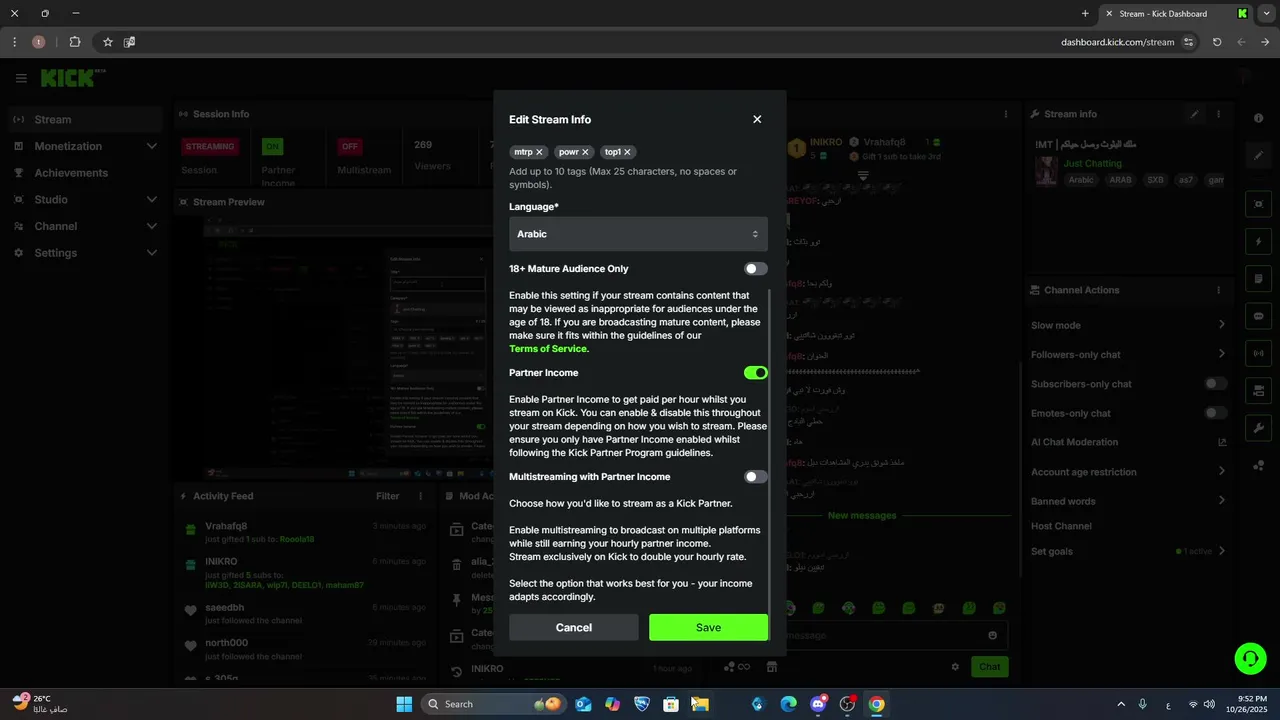This screenshot has height=720, width=1280.
Task: Toggle Subscribers-only chat
Action: coord(1216,384)
